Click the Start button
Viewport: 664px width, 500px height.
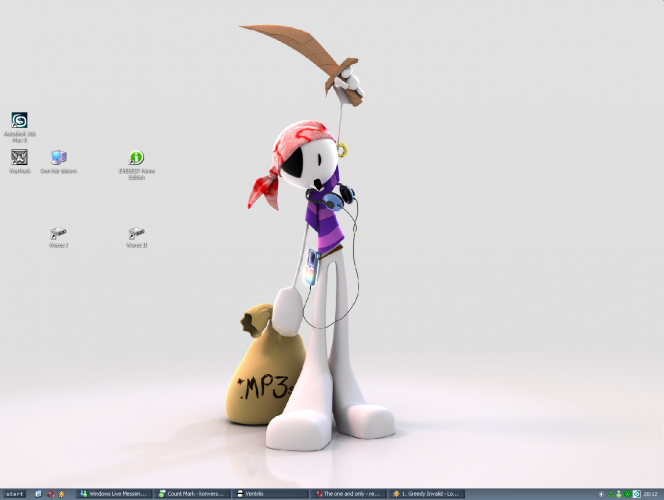(x=14, y=494)
